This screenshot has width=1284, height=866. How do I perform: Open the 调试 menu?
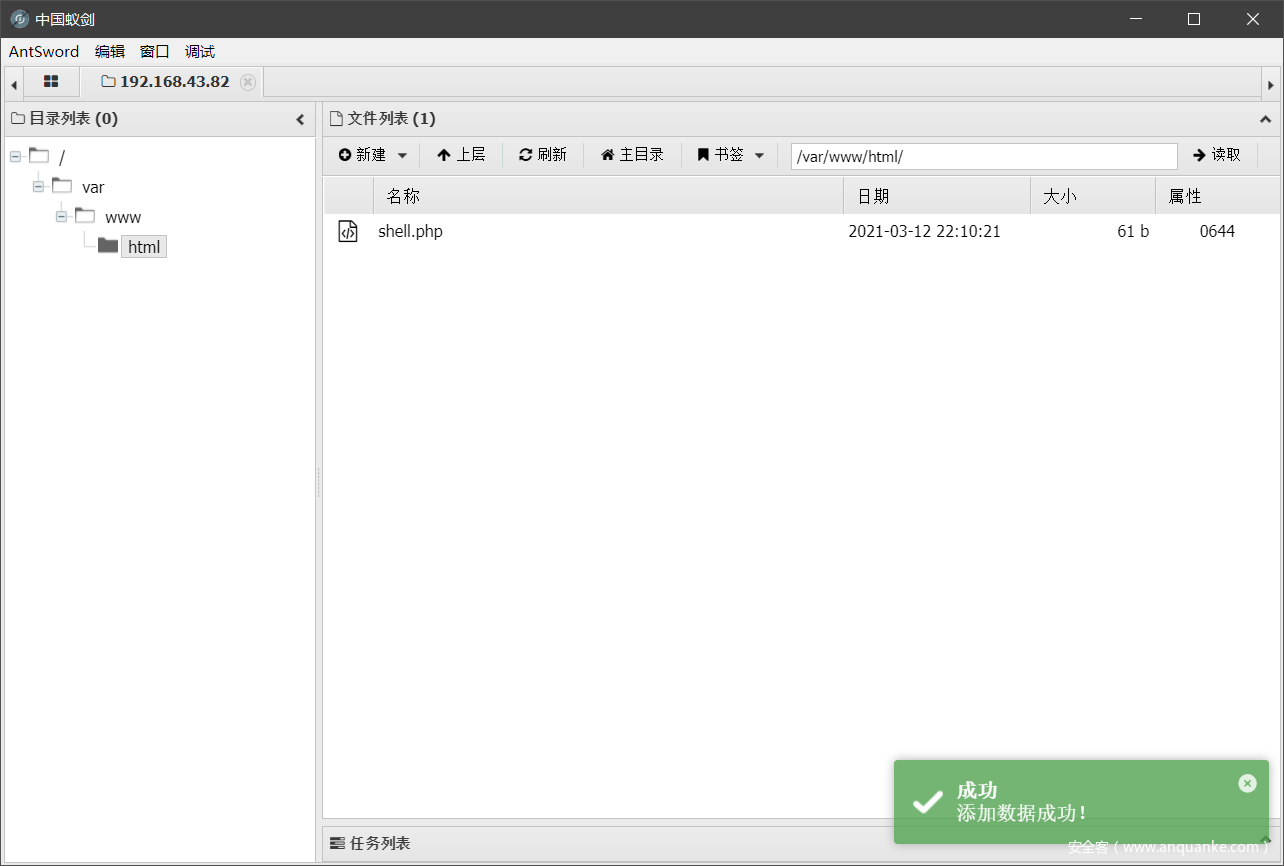pos(200,52)
